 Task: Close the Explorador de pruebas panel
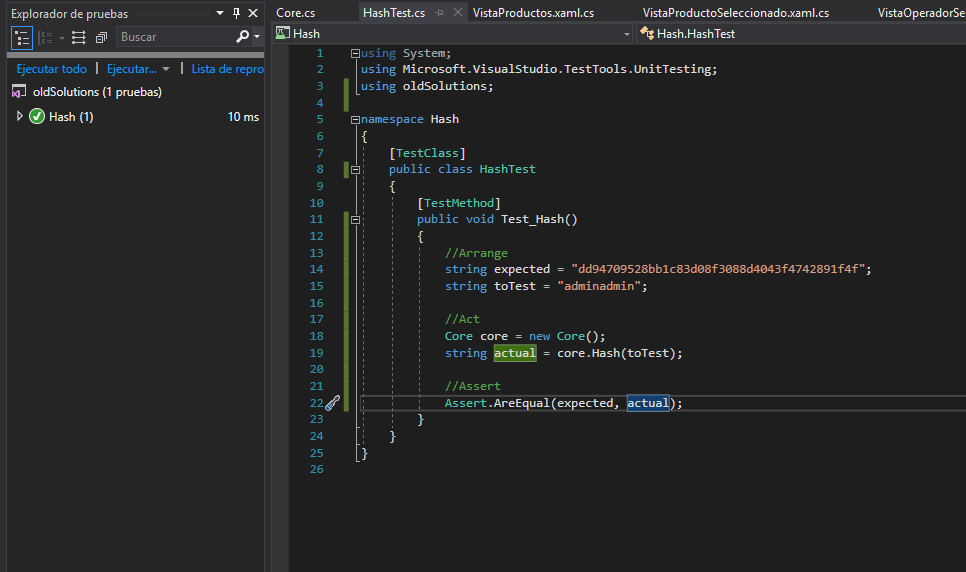pos(252,13)
